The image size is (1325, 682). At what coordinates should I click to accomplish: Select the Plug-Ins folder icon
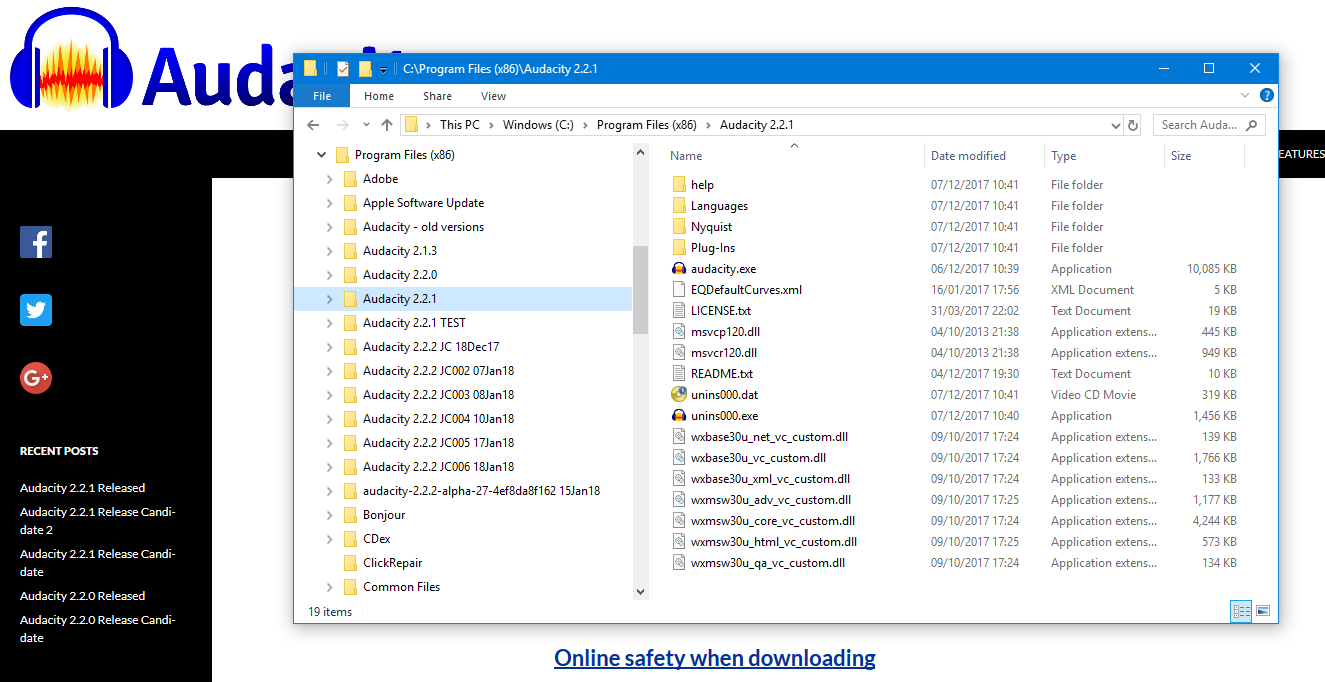click(679, 248)
